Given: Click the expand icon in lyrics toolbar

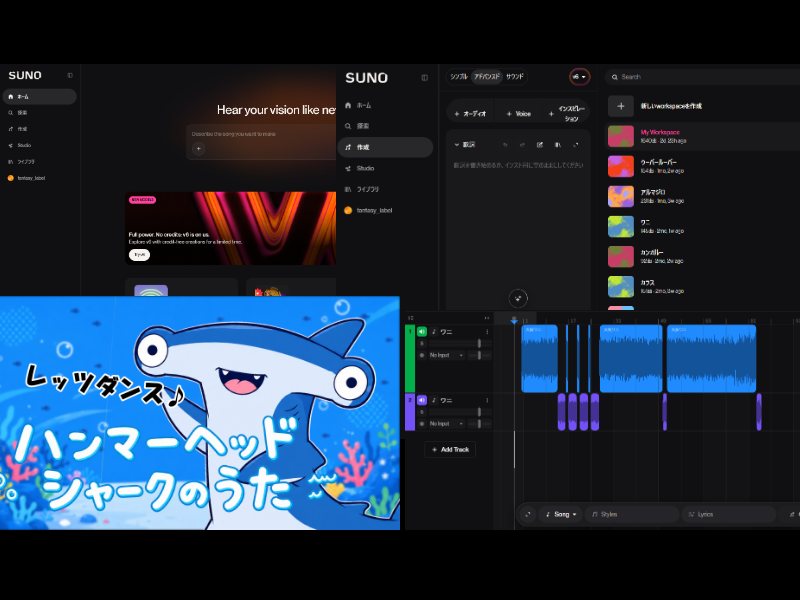Looking at the screenshot, I should (x=576, y=145).
